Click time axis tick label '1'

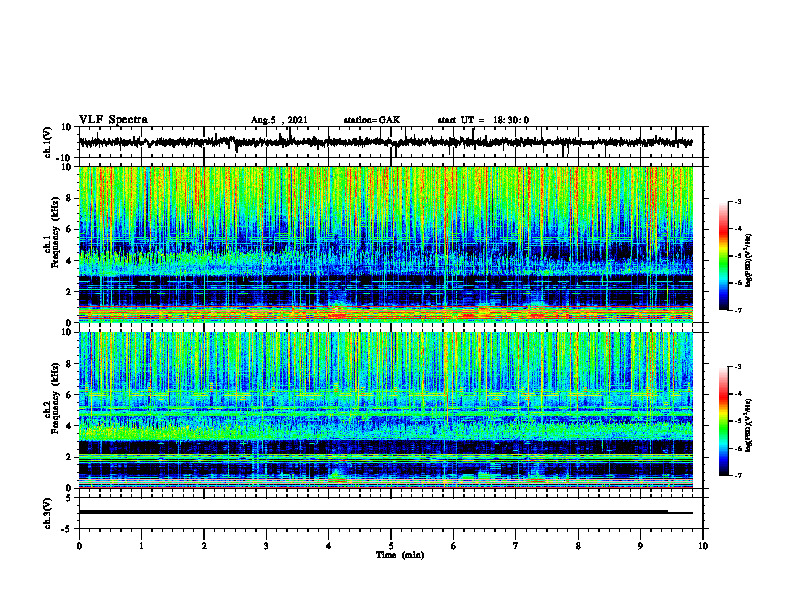point(141,546)
